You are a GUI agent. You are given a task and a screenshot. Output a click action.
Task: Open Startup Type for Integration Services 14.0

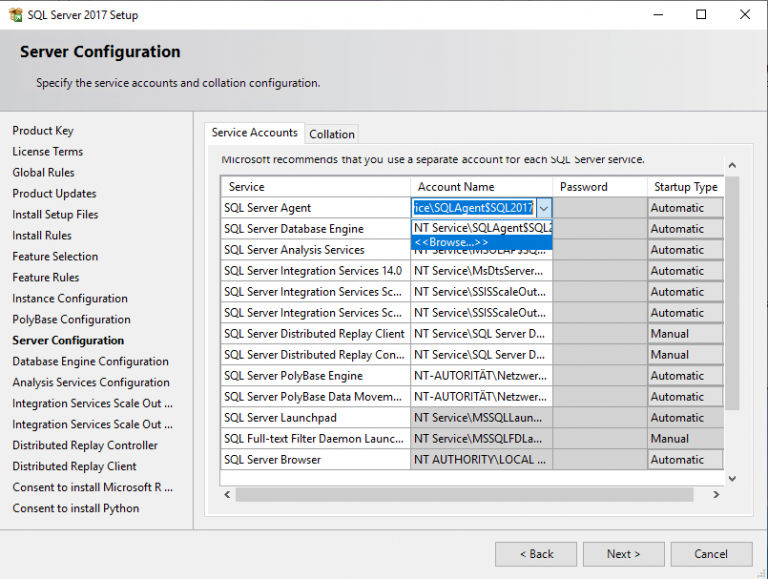(x=685, y=271)
